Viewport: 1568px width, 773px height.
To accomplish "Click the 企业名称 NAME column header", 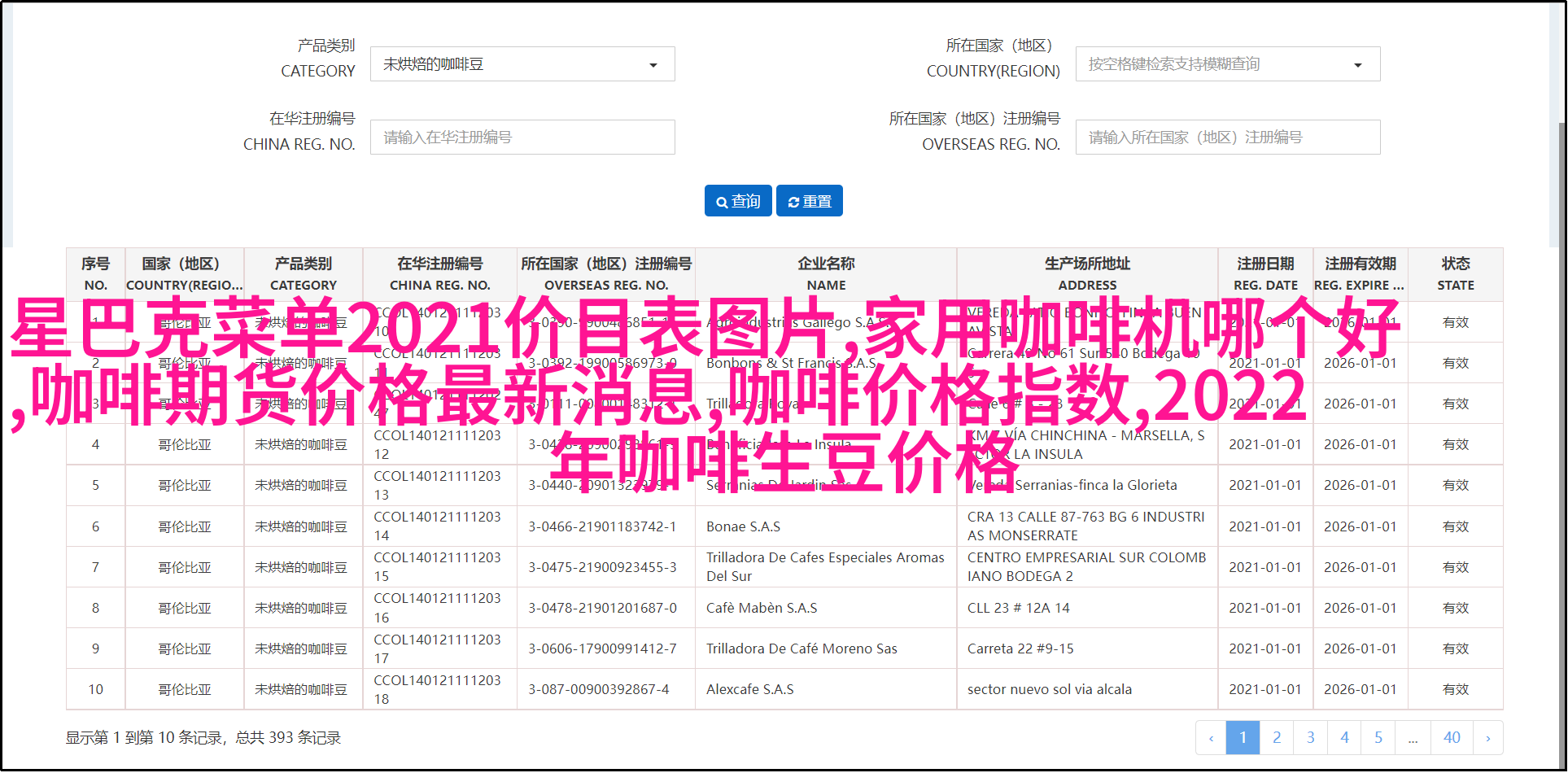I will tap(826, 274).
